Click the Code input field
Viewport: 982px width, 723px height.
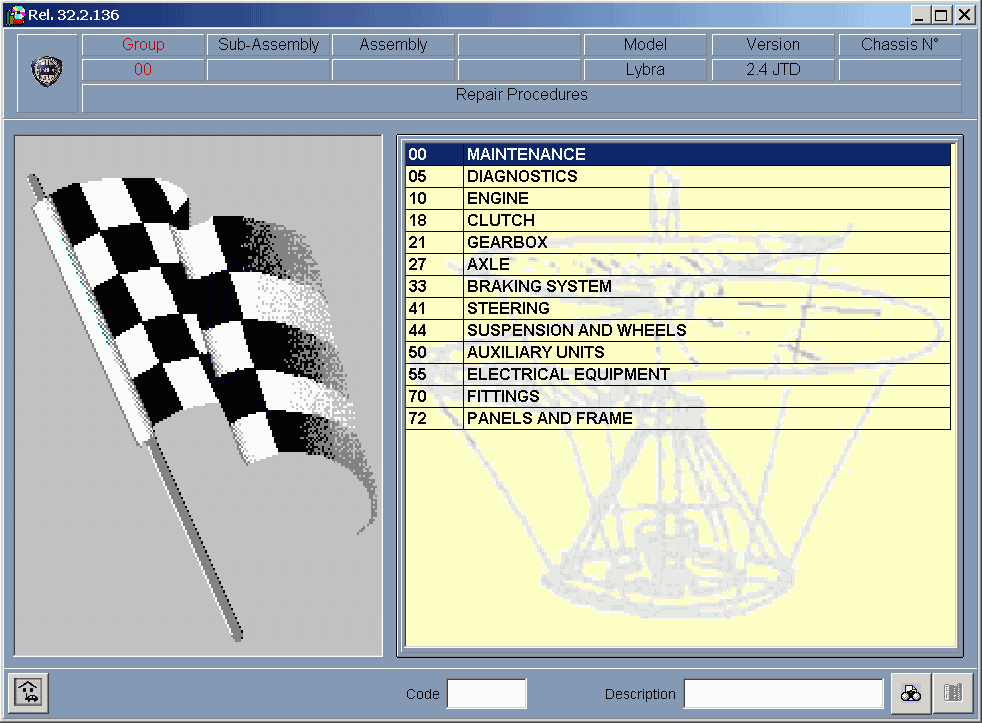[487, 694]
